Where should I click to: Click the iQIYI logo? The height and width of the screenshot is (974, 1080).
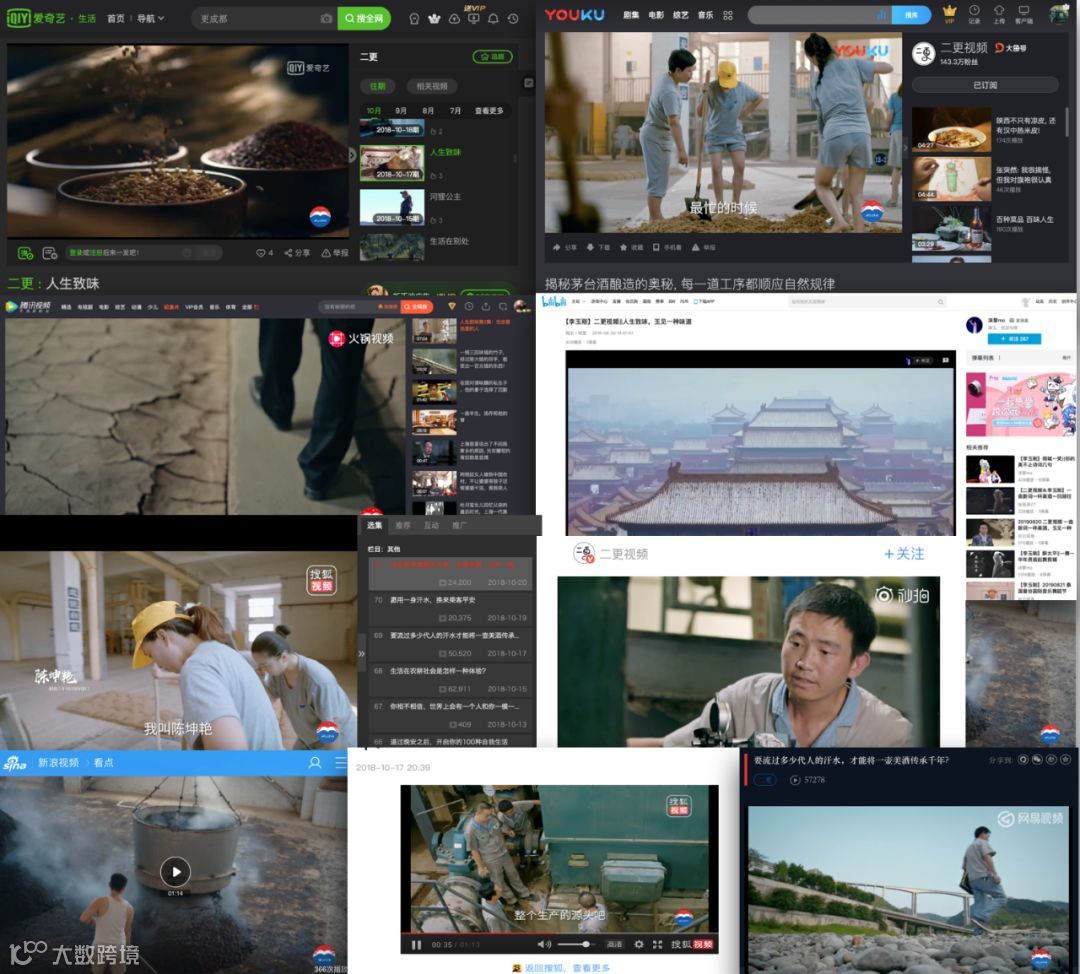pyautogui.click(x=35, y=18)
